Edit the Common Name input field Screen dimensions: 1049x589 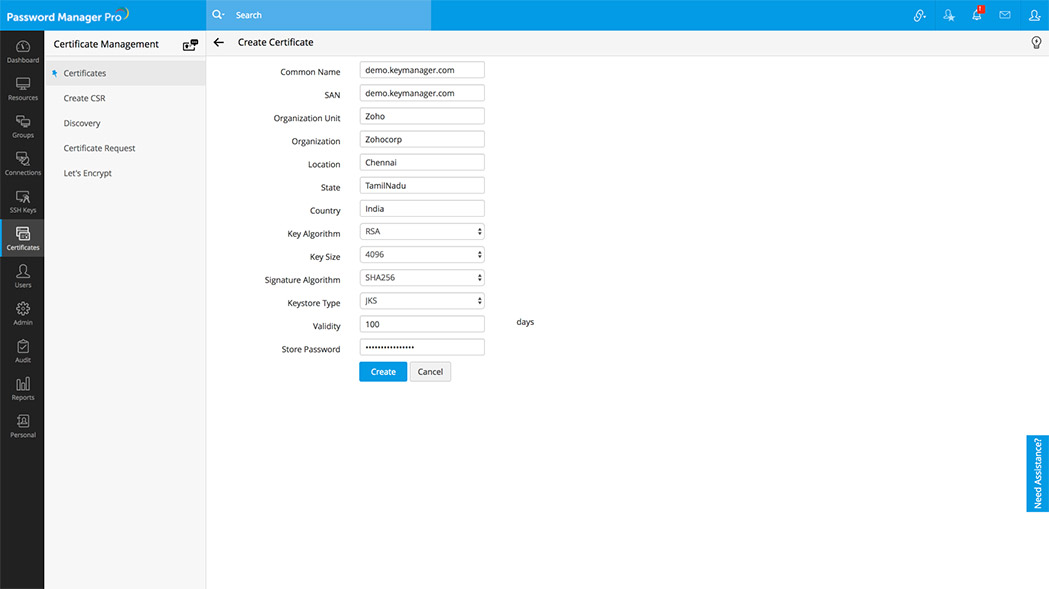pos(421,69)
